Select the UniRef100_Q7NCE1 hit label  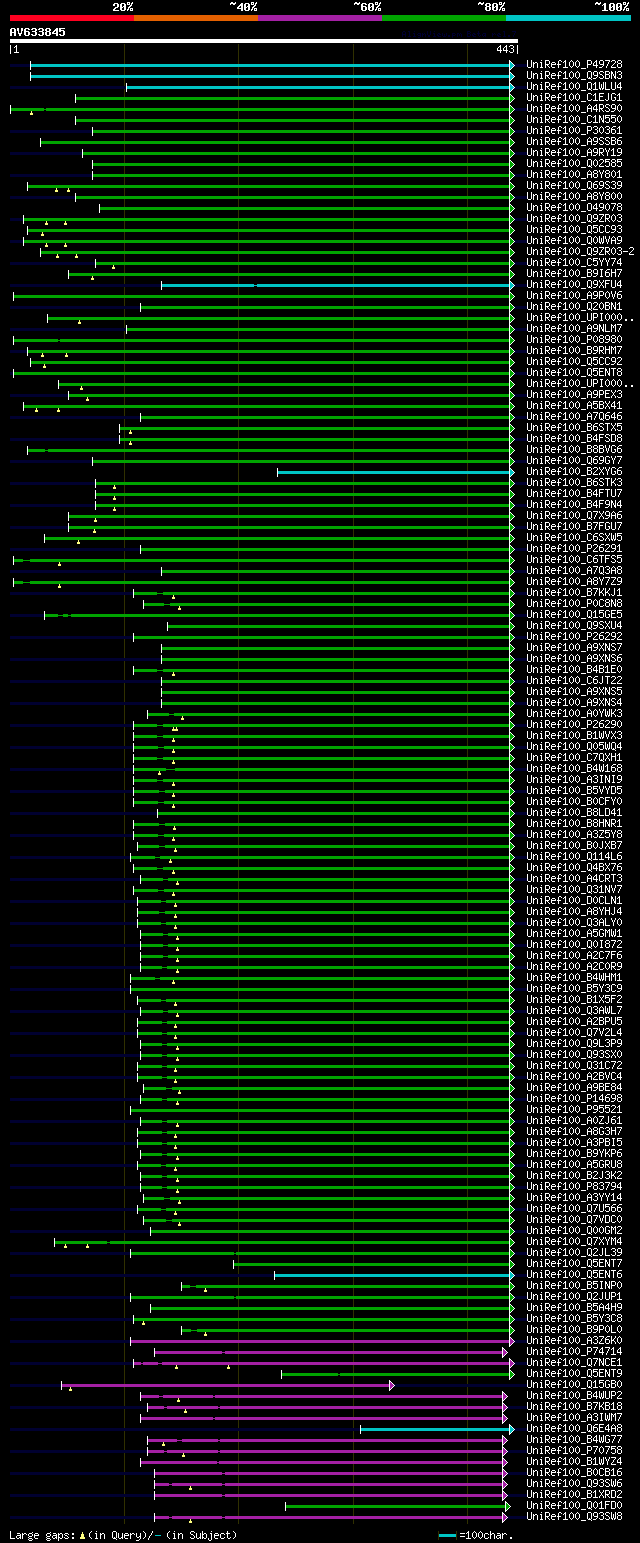pos(574,1363)
